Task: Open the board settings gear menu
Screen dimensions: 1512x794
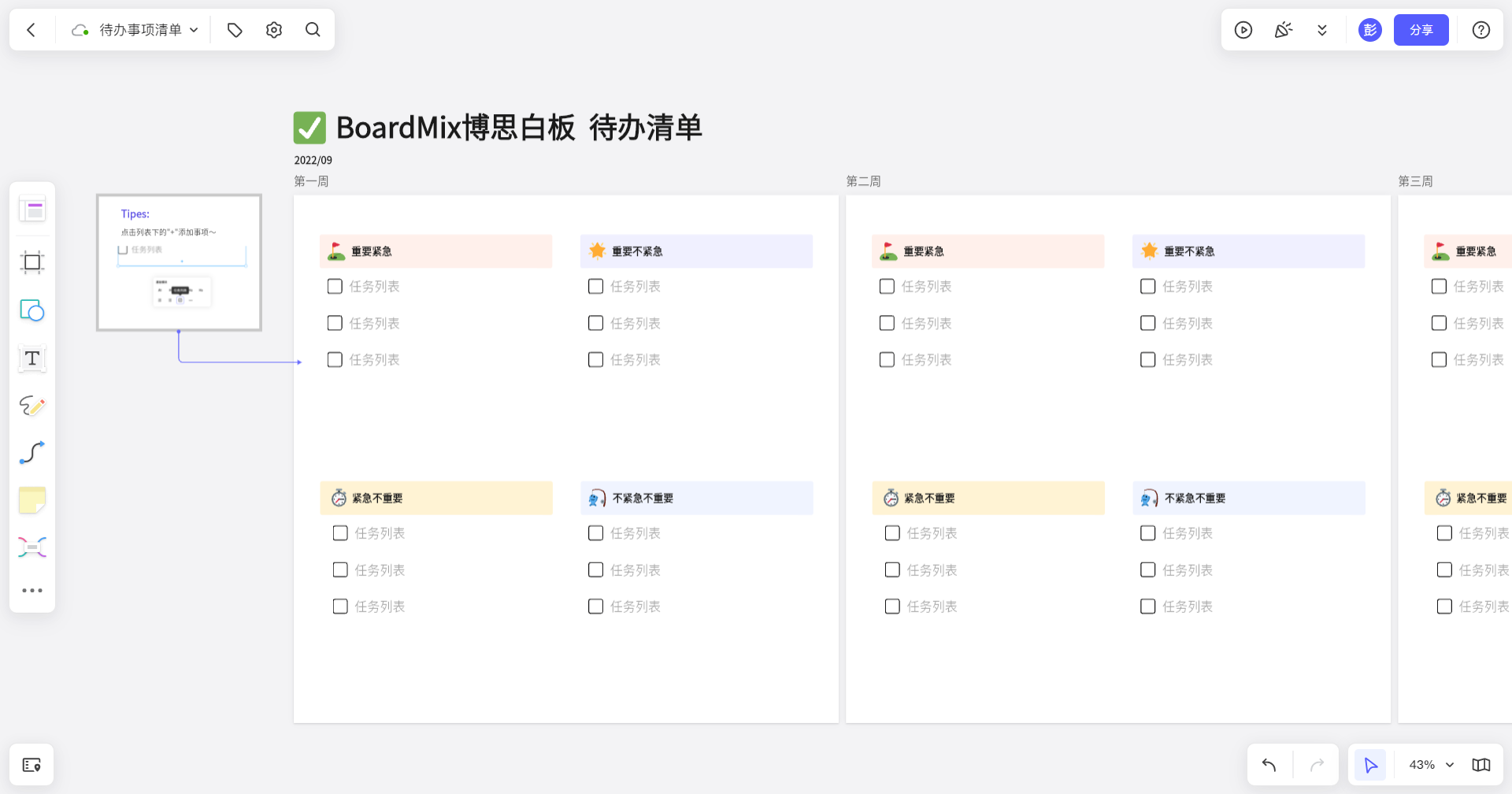Action: 273,29
